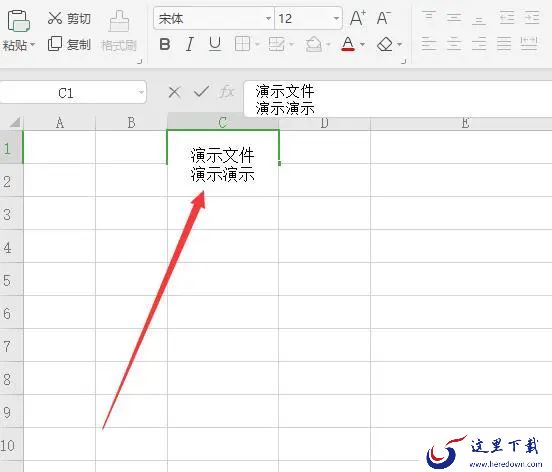Cancel entry with the X button

tap(175, 93)
